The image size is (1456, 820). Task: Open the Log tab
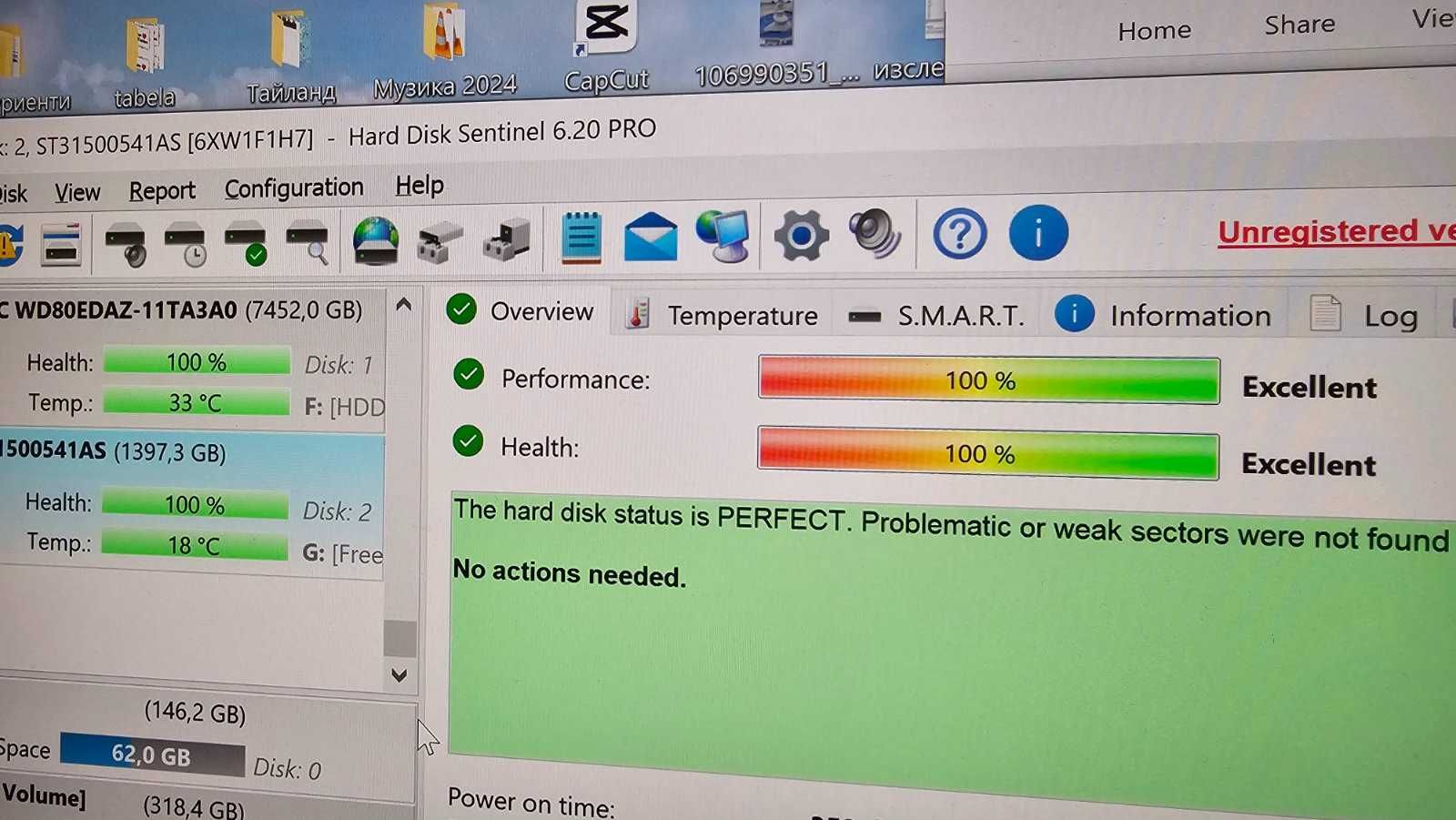[x=1363, y=315]
